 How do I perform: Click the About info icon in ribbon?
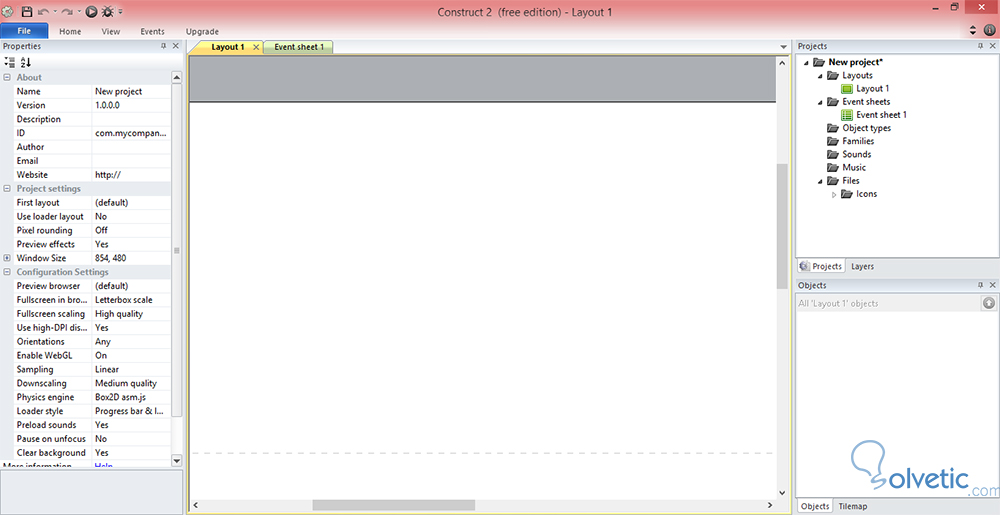(x=989, y=29)
